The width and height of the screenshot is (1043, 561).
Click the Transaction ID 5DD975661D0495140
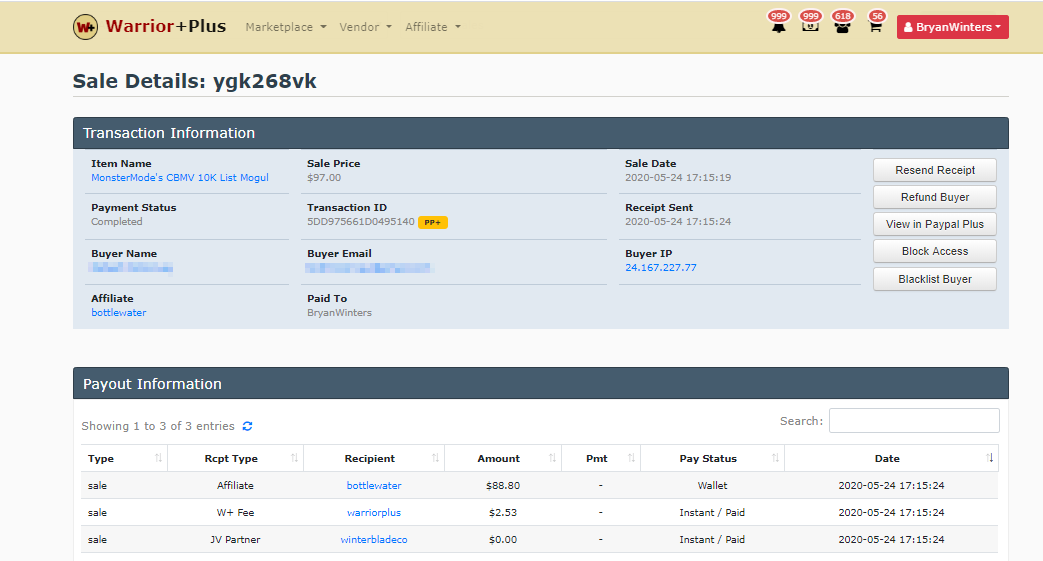[x=361, y=222]
